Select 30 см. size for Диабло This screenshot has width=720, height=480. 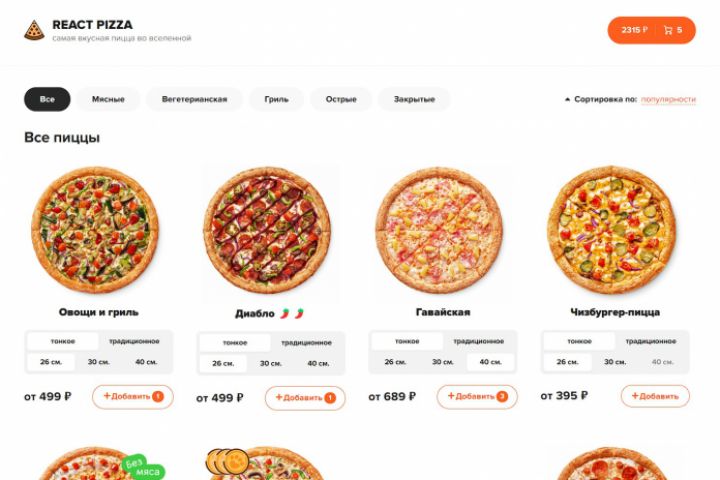(270, 363)
